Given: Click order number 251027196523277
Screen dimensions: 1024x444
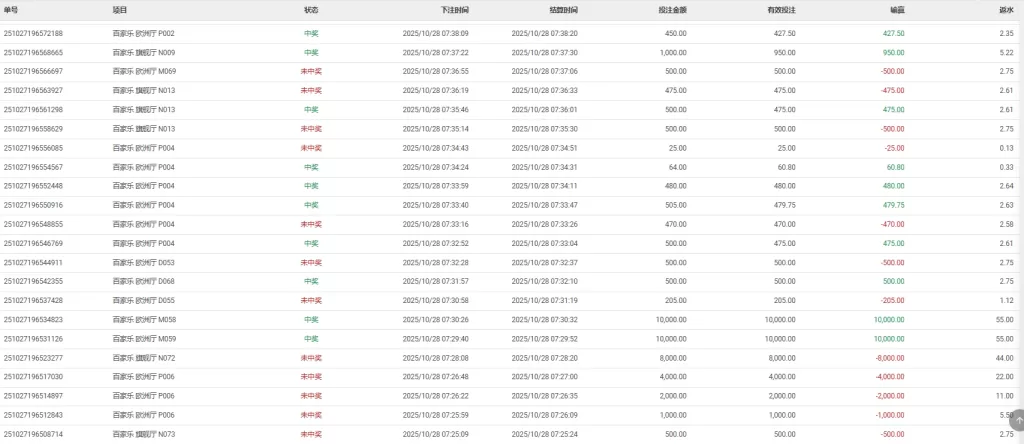Looking at the screenshot, I should [x=34, y=357].
